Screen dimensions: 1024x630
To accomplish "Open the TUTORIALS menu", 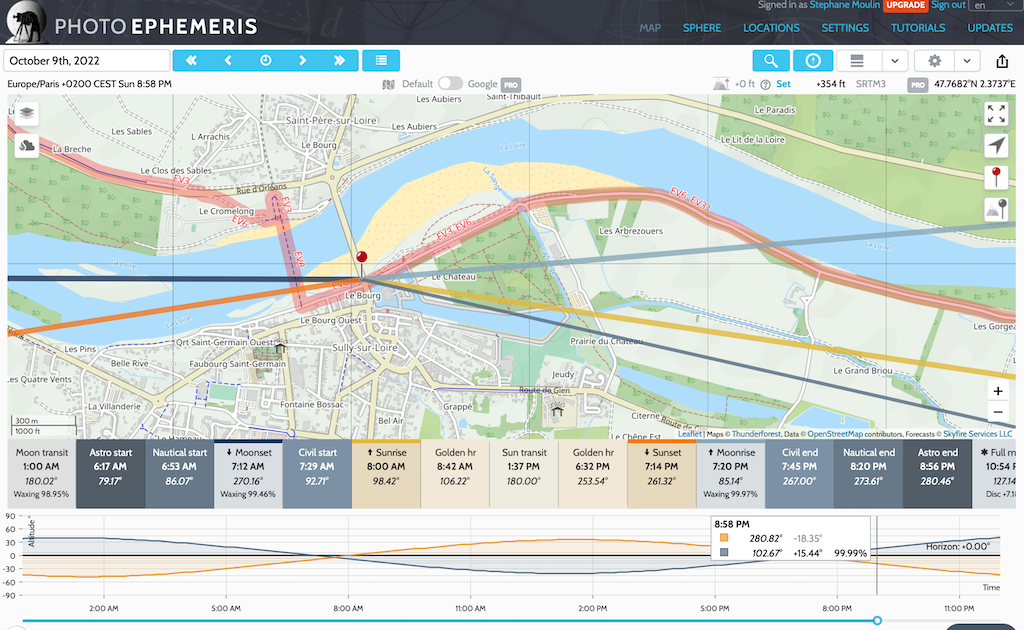I will 918,27.
